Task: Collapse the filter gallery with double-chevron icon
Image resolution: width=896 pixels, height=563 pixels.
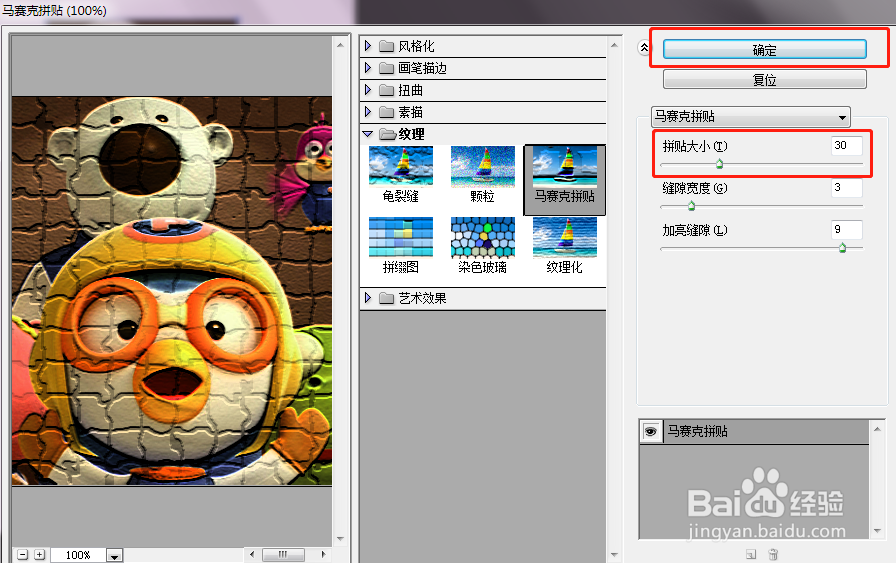Action: click(644, 48)
